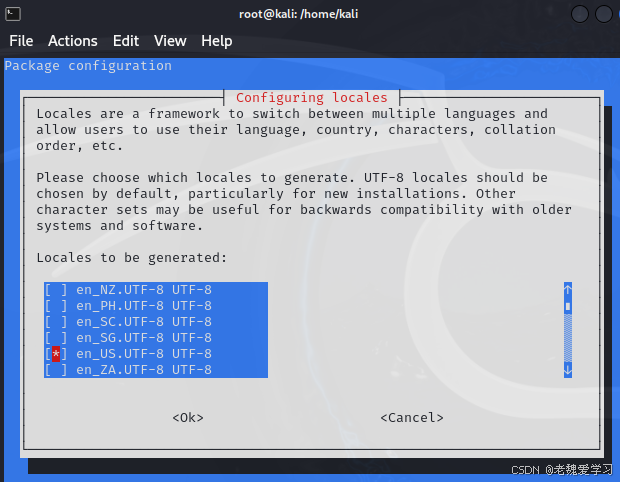Open the File menu
The width and height of the screenshot is (620, 482).
[21, 41]
